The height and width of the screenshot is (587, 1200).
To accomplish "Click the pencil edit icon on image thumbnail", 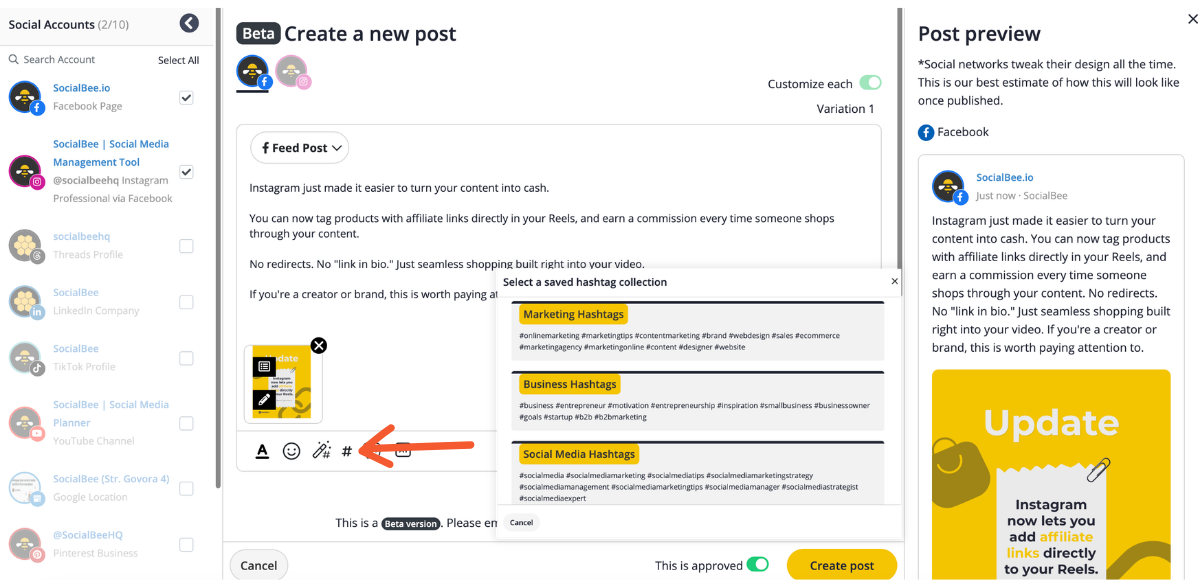I will (264, 399).
